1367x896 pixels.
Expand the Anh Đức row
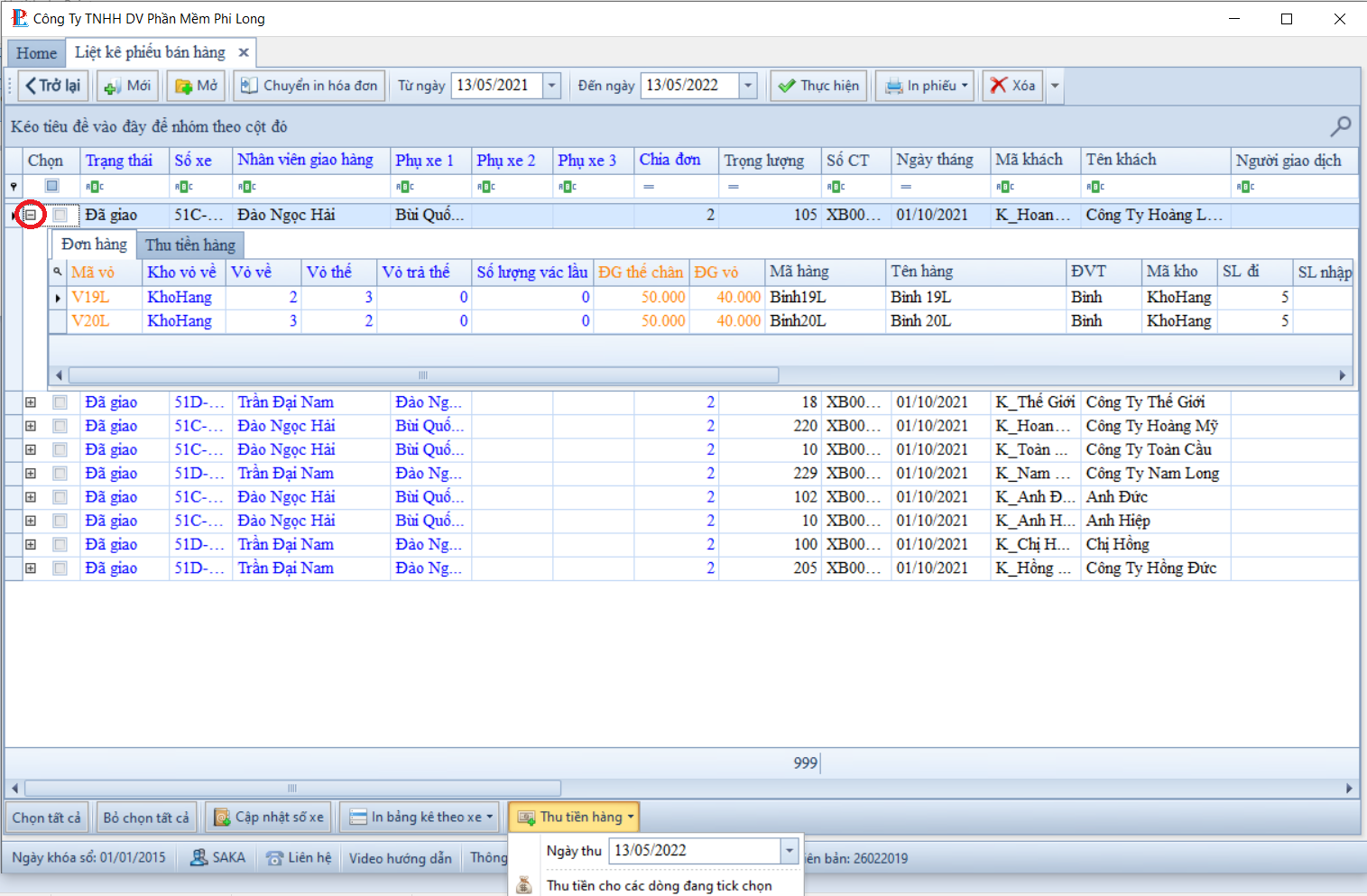[31, 497]
